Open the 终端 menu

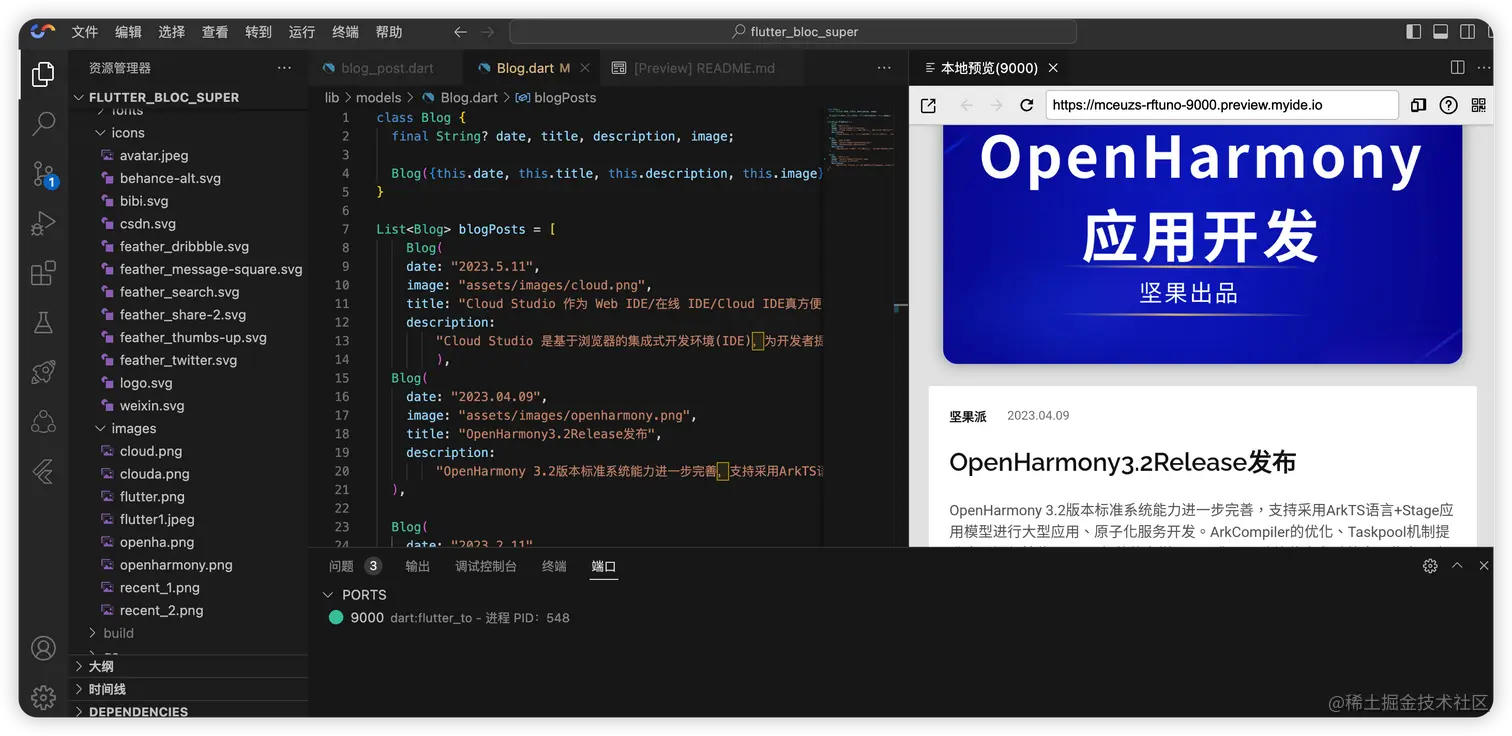tap(345, 32)
